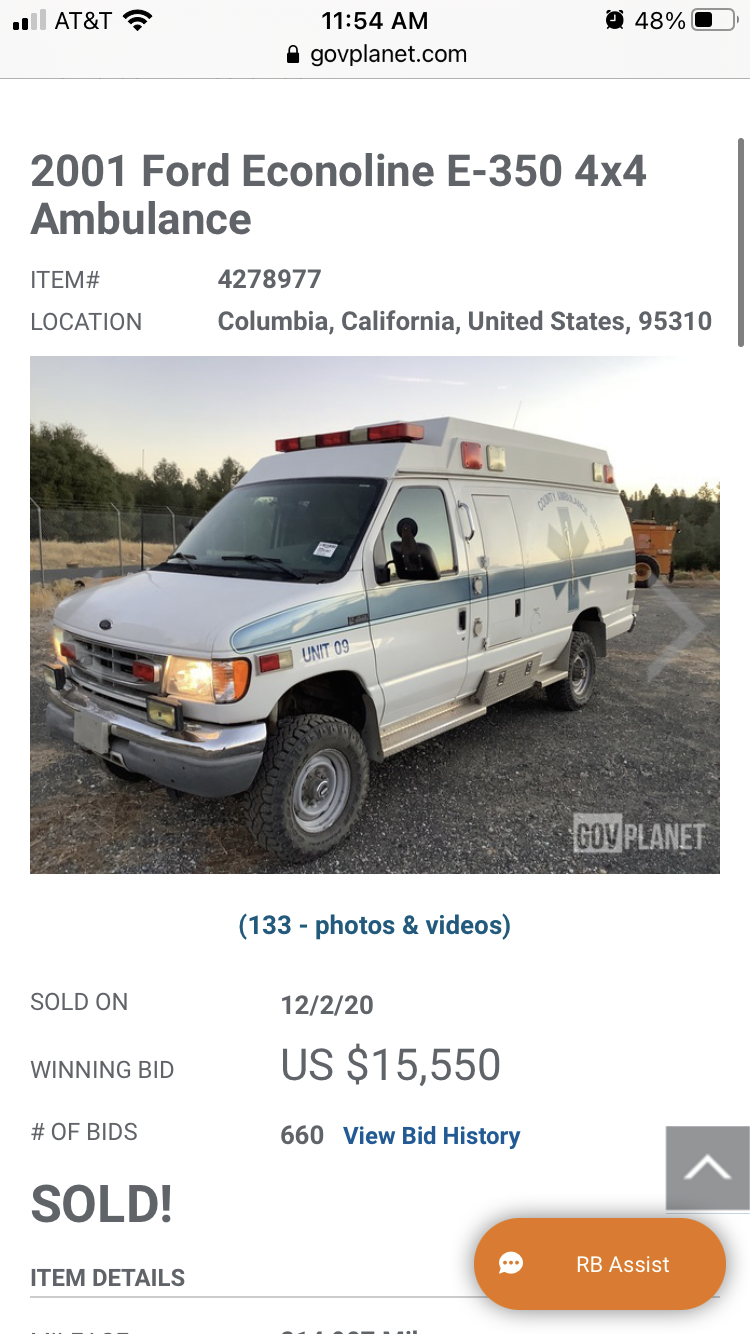This screenshot has height=1334, width=750.
Task: Tap the GovPlanet watermark on photo
Action: pyautogui.click(x=639, y=835)
